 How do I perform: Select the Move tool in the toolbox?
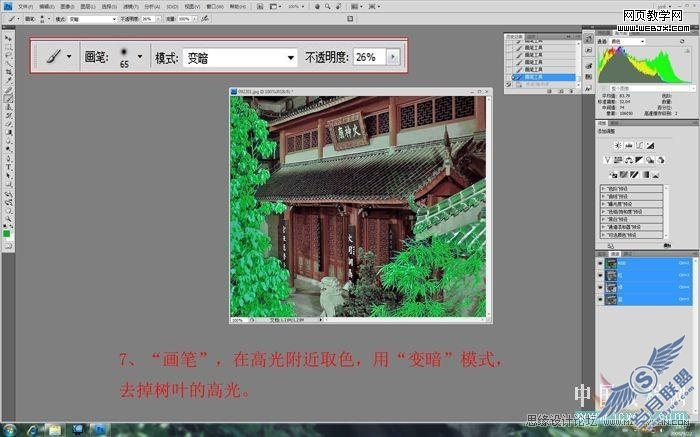(8, 39)
